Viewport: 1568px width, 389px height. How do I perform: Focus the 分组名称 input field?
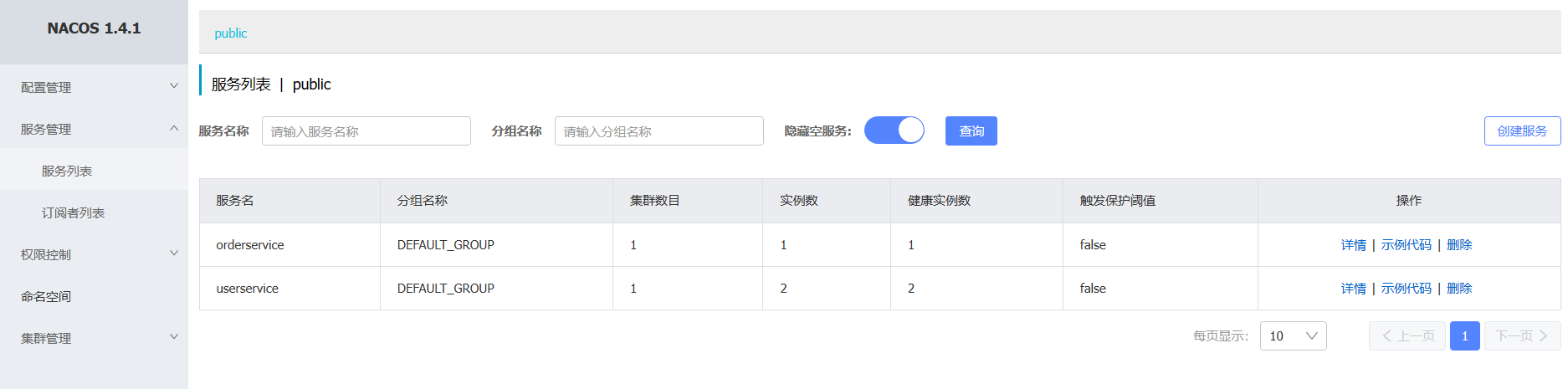[658, 131]
